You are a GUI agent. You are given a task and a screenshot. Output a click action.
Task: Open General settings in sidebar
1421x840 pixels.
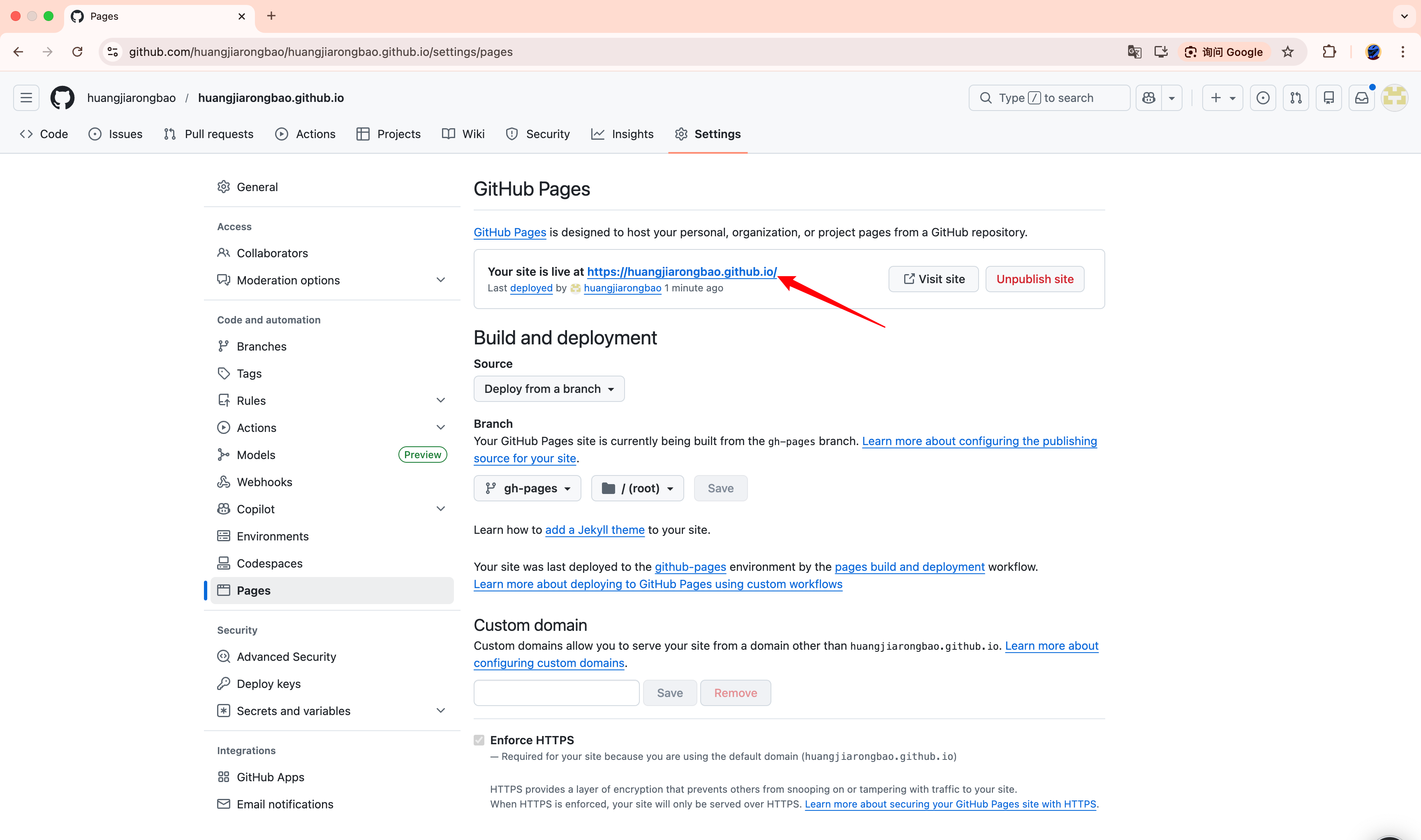[x=332, y=187]
